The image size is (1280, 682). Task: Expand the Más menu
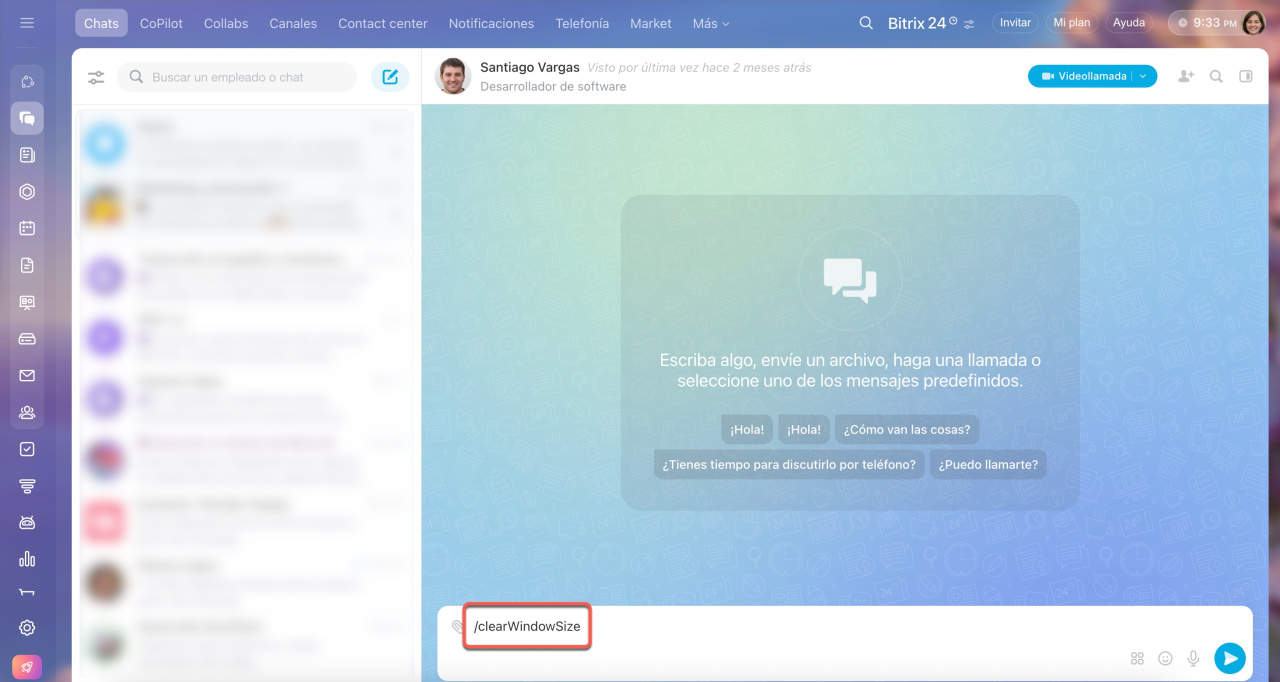point(711,23)
